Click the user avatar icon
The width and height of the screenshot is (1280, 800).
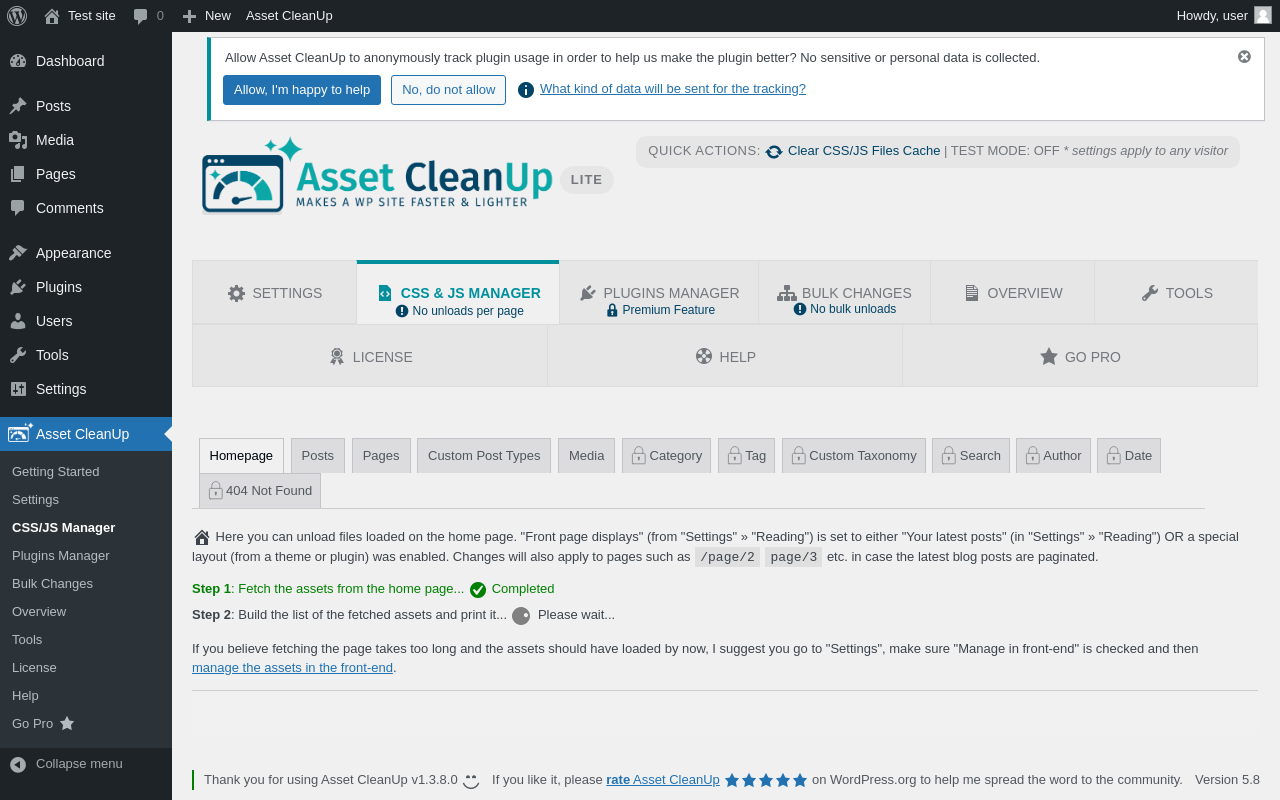pos(1263,15)
